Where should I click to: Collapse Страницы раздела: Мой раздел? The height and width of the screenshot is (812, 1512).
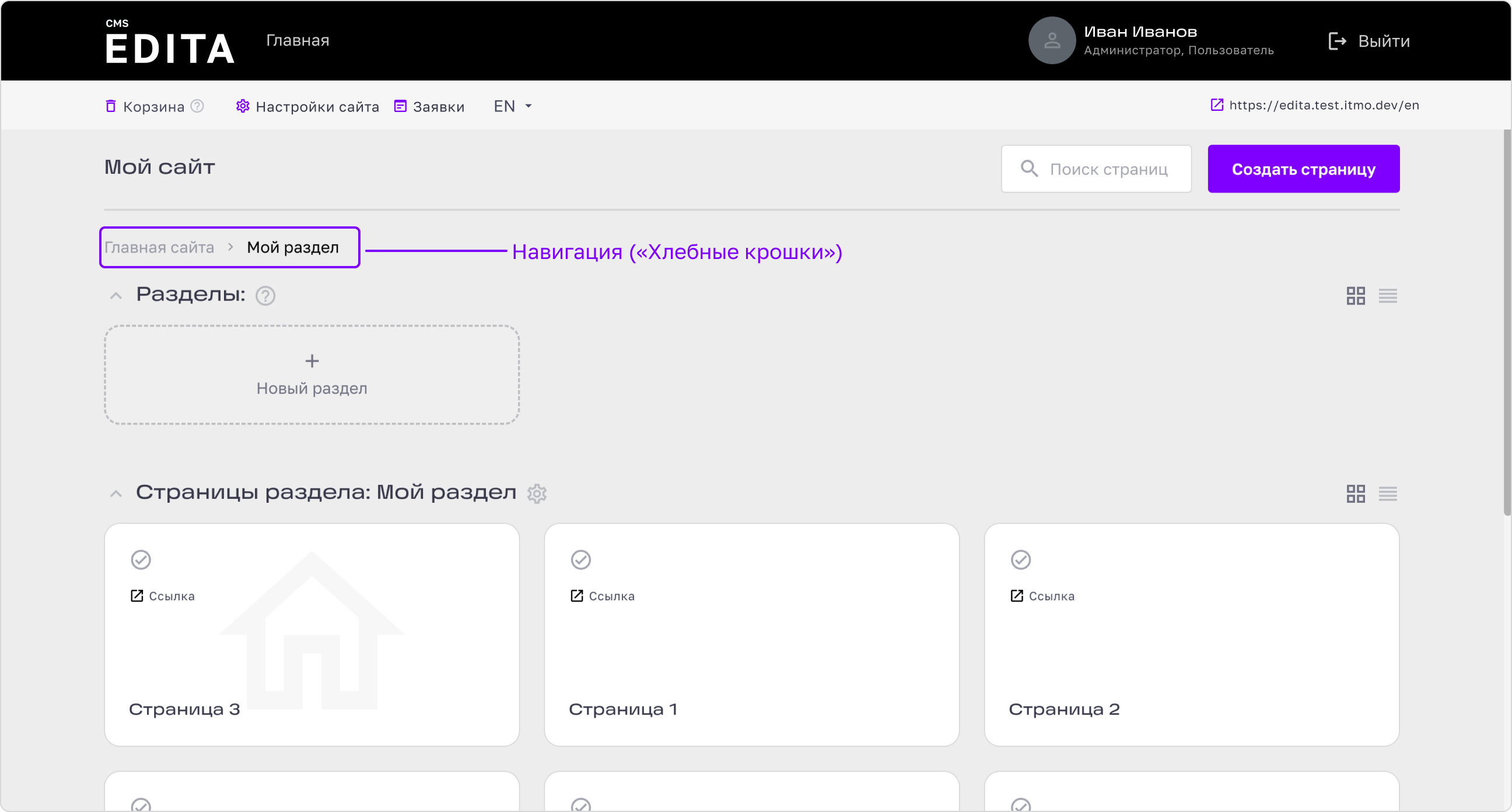(x=116, y=493)
